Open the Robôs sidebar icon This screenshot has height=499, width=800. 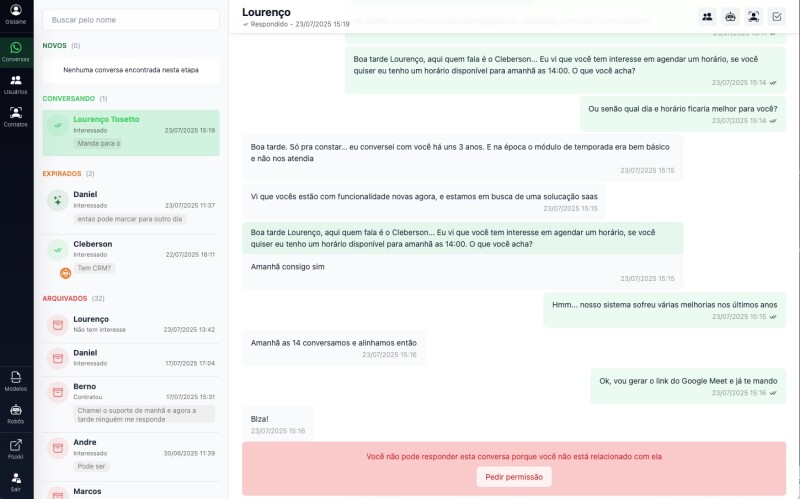(x=16, y=414)
